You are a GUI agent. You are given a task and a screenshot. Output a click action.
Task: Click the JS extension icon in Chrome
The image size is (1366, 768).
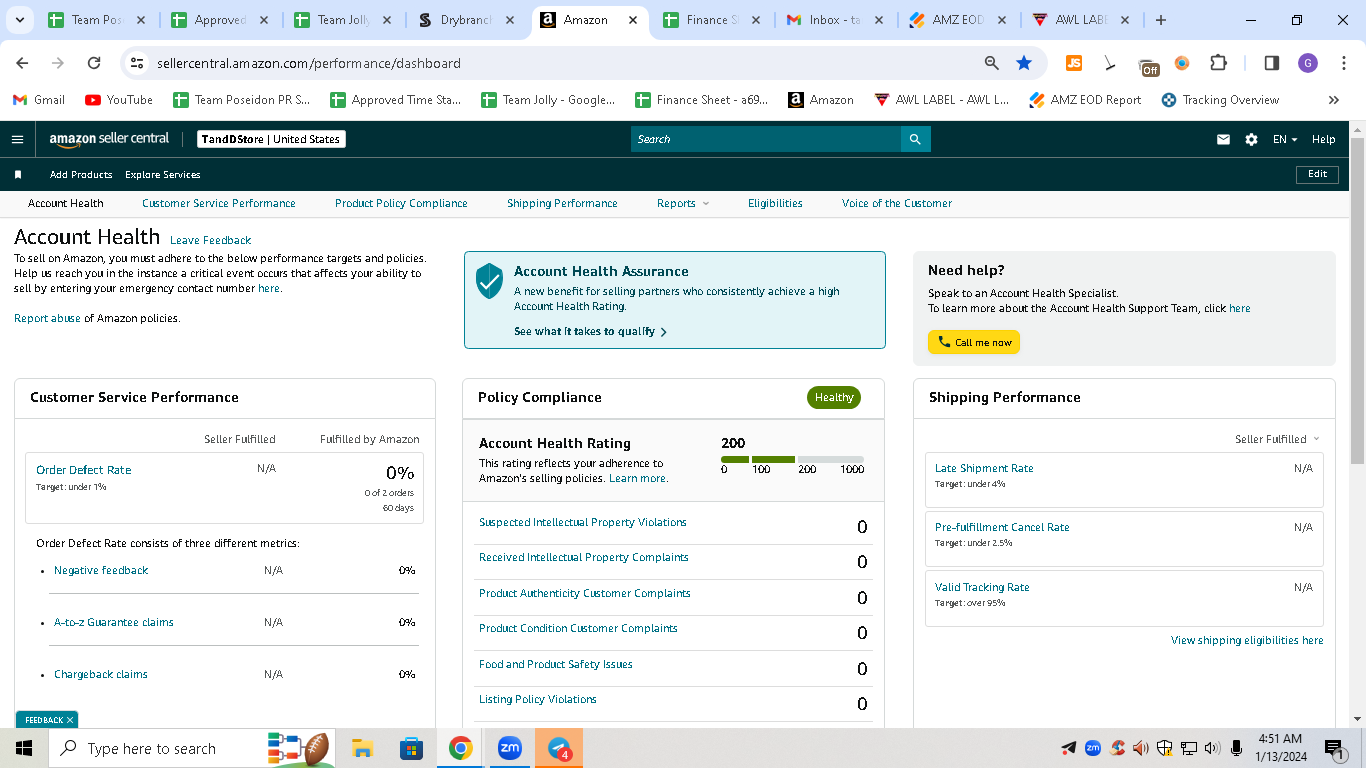click(x=1074, y=63)
